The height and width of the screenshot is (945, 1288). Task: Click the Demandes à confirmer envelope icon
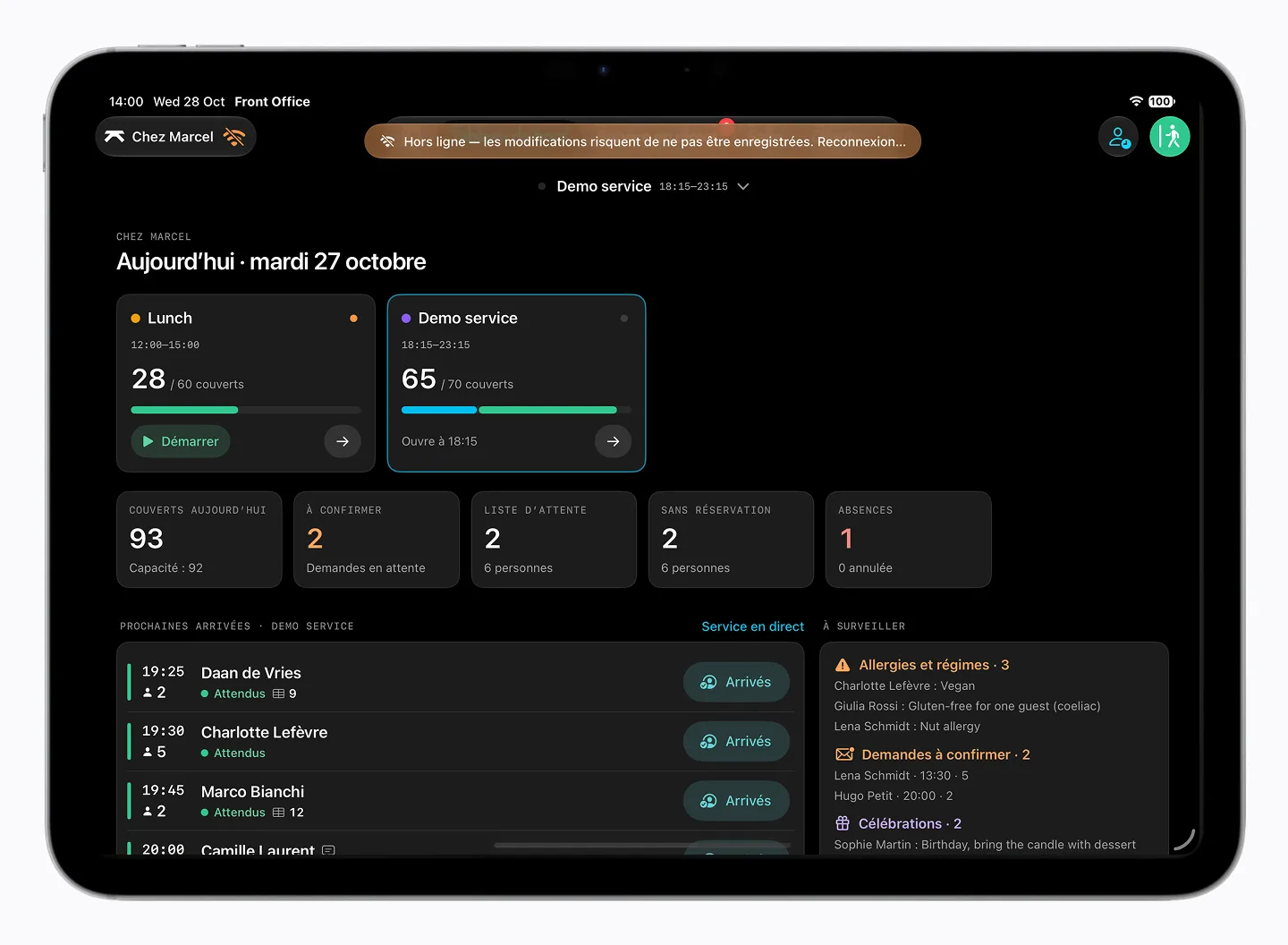[x=844, y=754]
